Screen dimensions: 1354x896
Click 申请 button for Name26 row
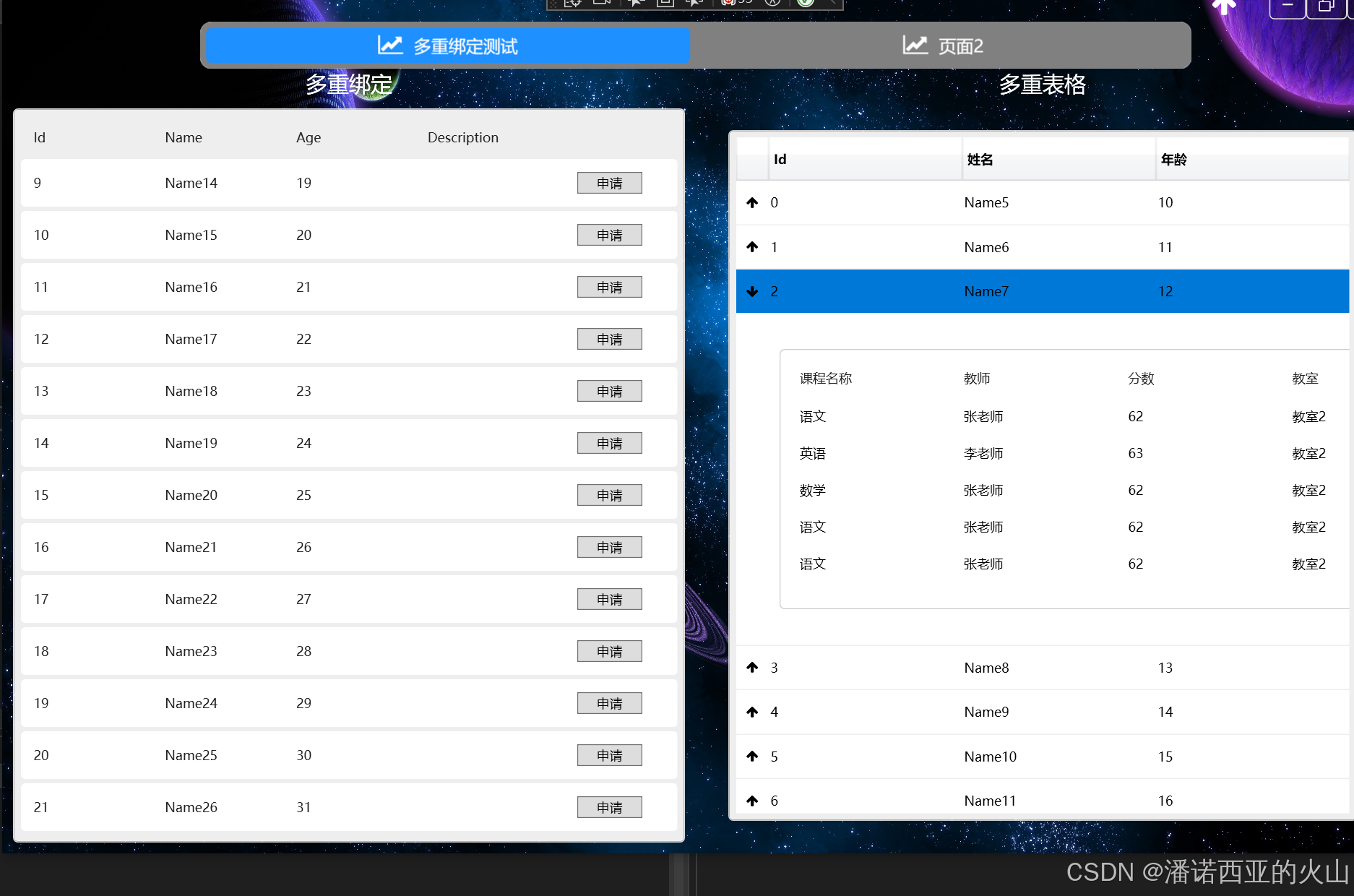[x=609, y=807]
